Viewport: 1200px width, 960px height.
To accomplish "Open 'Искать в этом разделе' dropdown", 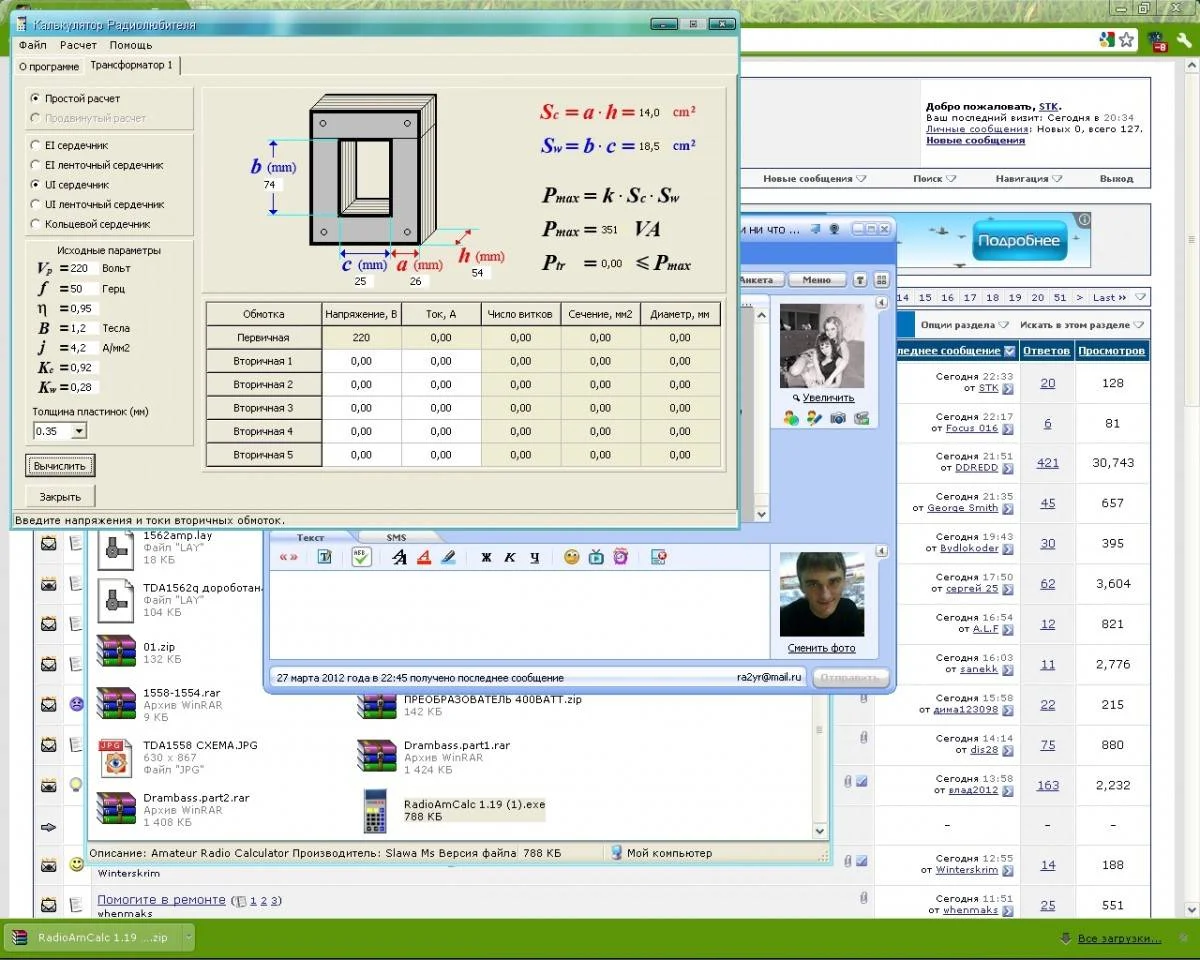I will point(1081,325).
